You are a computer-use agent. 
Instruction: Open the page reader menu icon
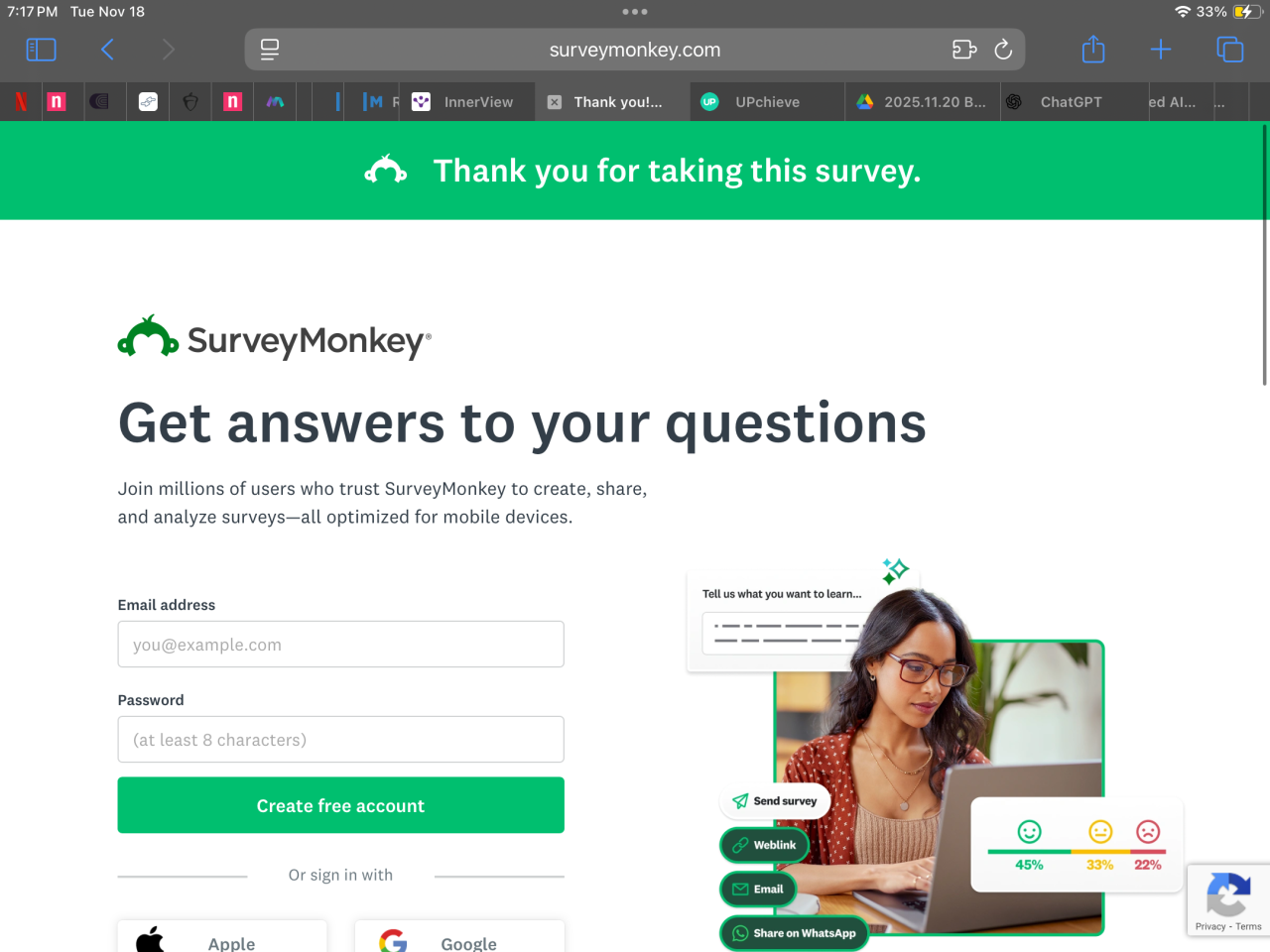click(270, 50)
